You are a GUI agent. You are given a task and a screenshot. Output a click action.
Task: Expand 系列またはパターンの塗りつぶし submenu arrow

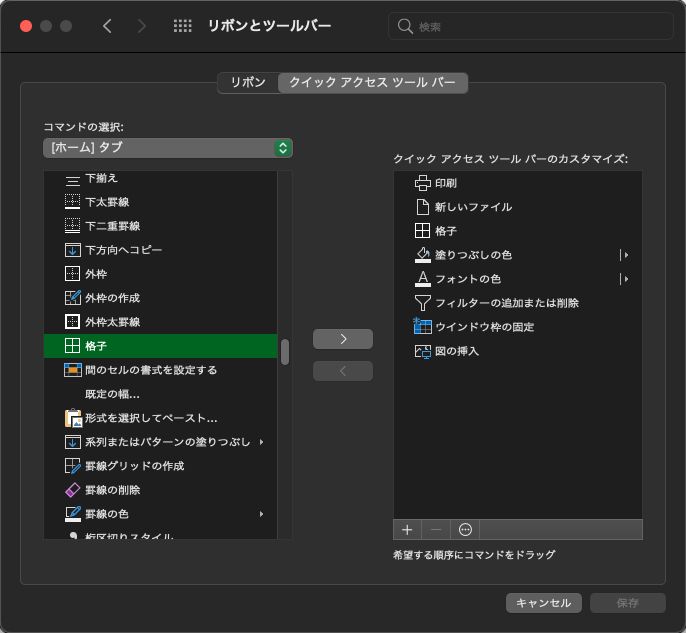point(261,442)
